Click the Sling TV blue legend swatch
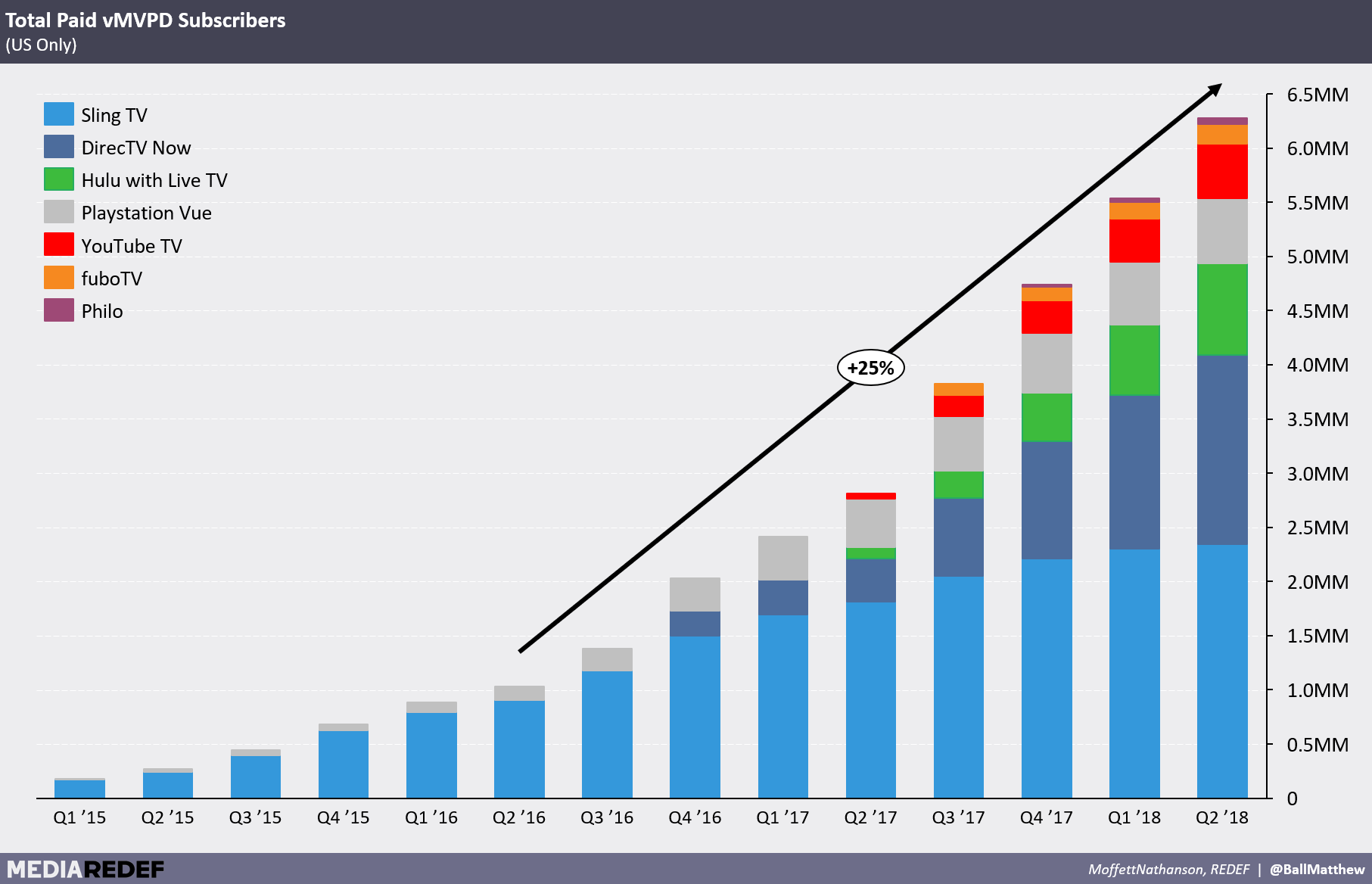This screenshot has height=884, width=1372. point(59,114)
